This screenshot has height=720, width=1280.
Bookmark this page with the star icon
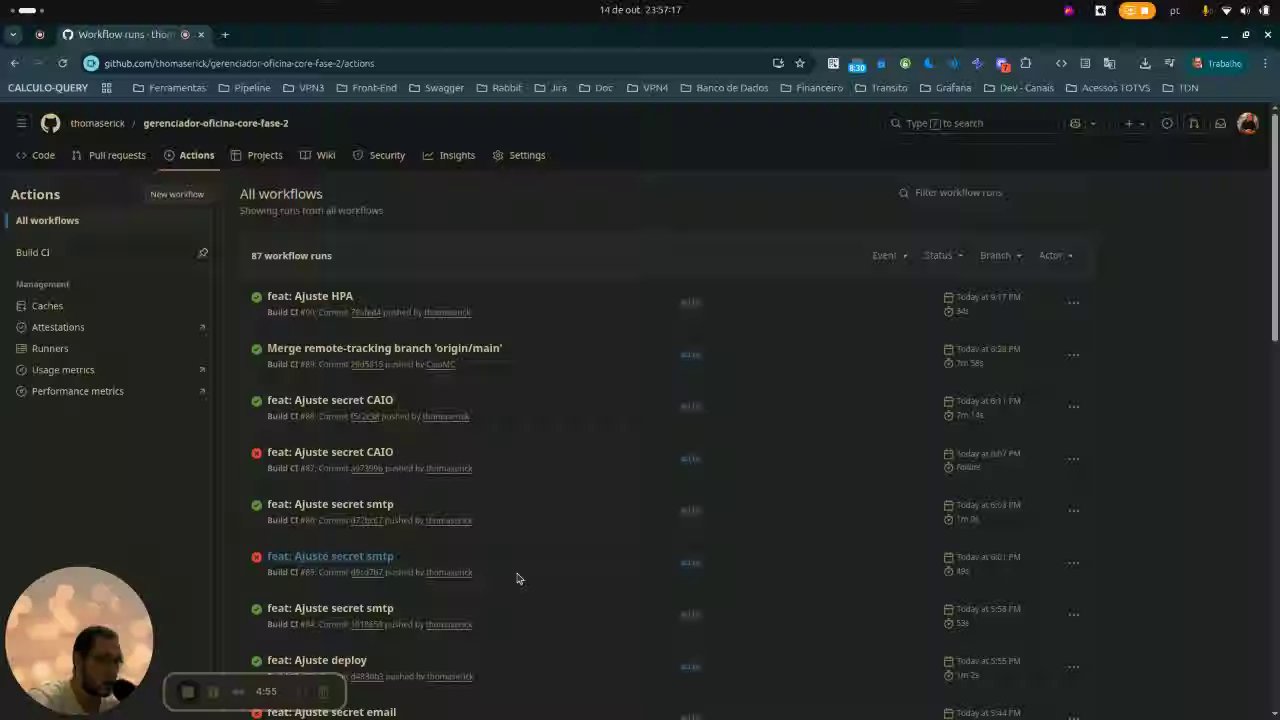(x=800, y=63)
